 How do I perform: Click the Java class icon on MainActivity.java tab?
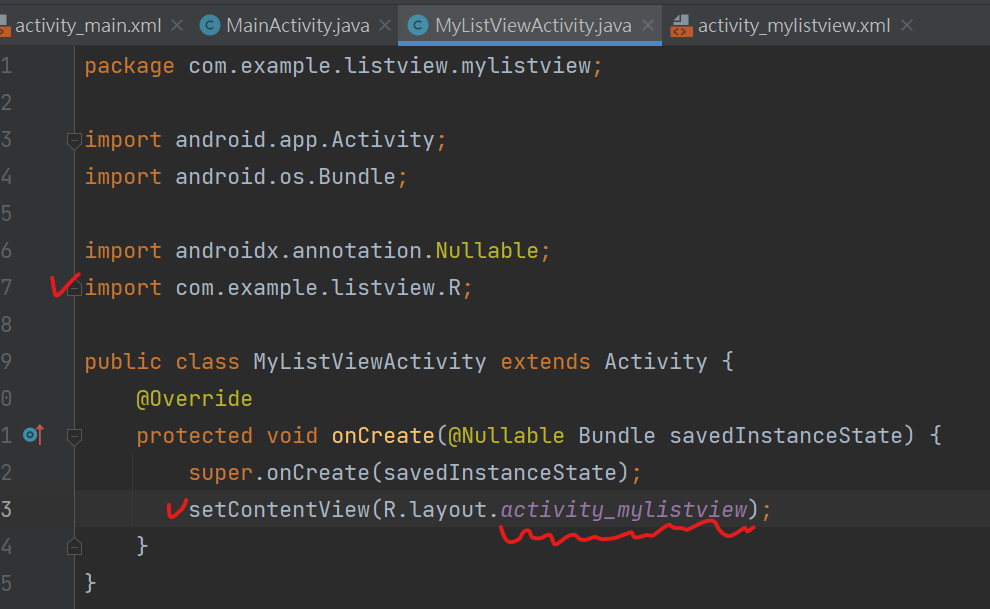[x=210, y=25]
